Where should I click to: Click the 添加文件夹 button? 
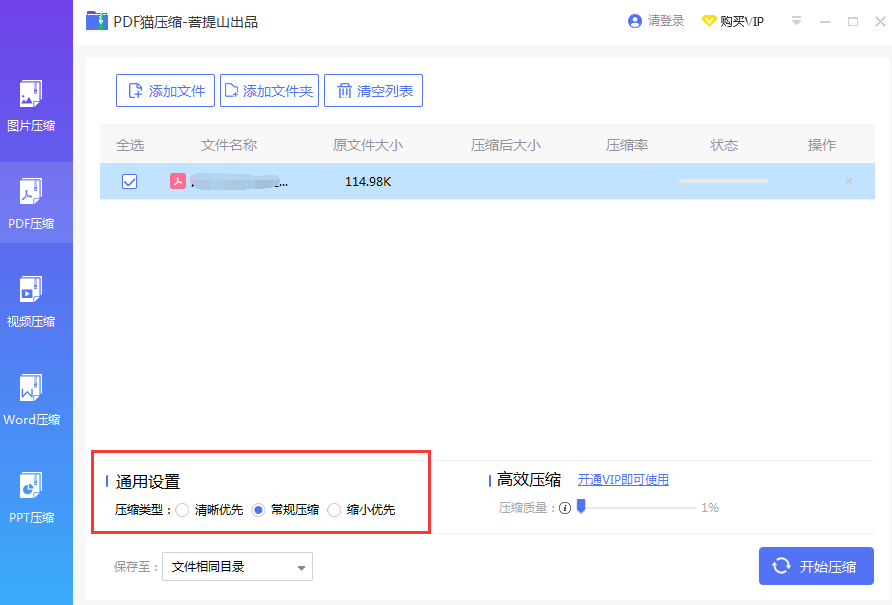[x=270, y=90]
